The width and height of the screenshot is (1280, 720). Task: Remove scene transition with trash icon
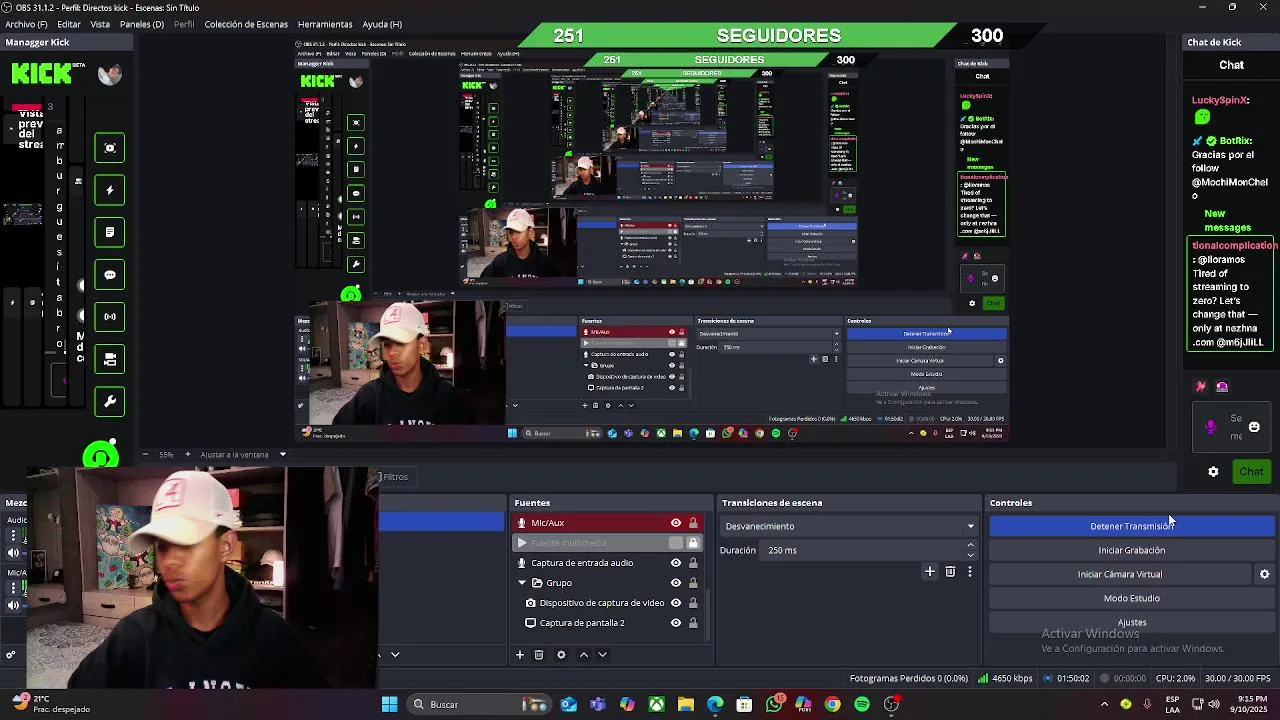[x=950, y=571]
